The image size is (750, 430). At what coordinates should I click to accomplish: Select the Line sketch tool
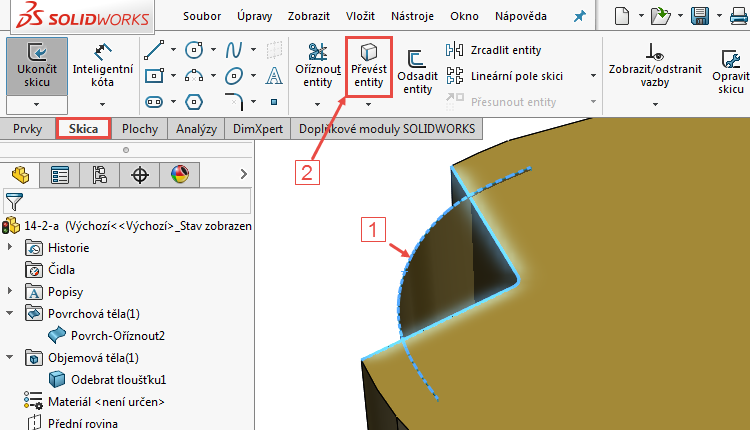click(154, 50)
